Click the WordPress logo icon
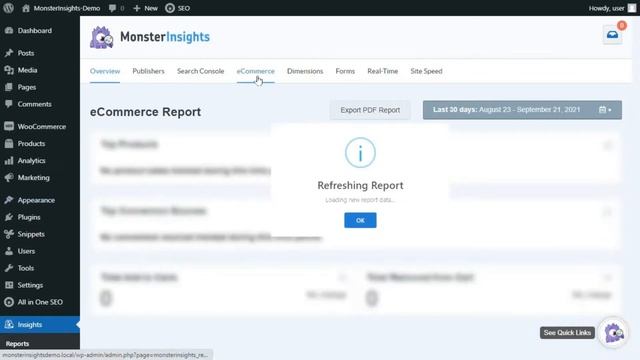Image resolution: width=640 pixels, height=360 pixels. tap(8, 8)
